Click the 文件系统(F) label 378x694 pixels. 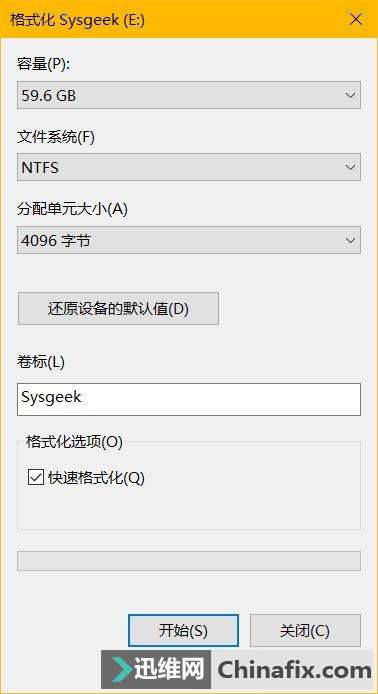pos(56,137)
